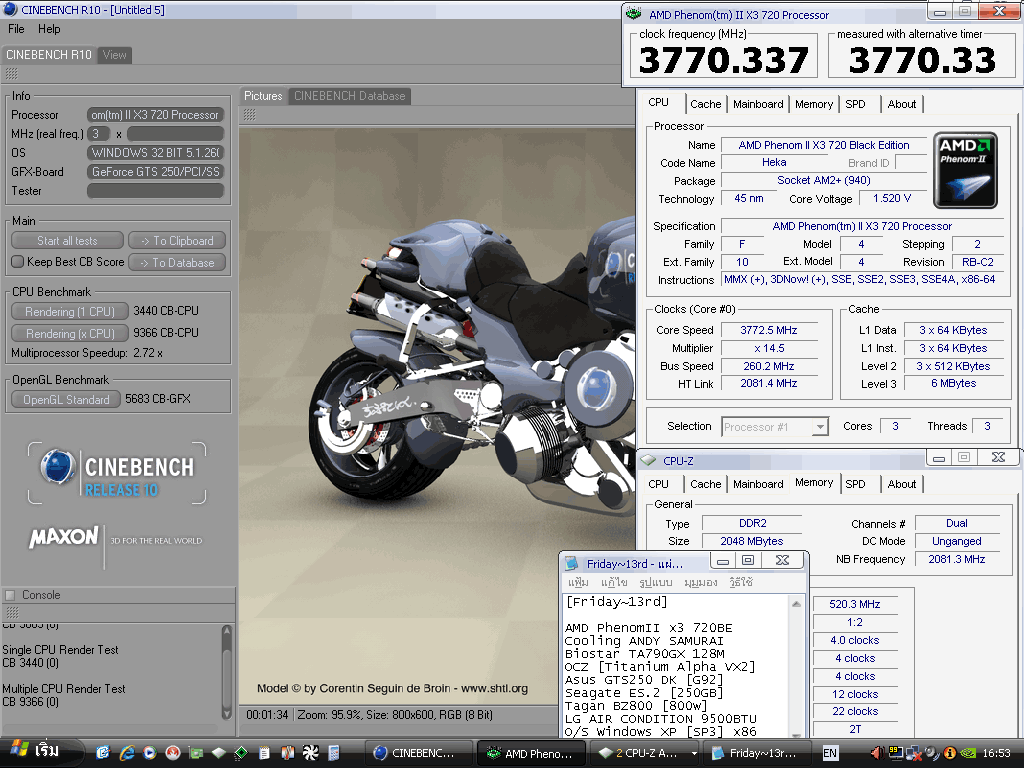Screen dimensions: 1024x768
Task: Switch to Friday~13rd Notepad taskbar button
Action: (758, 753)
